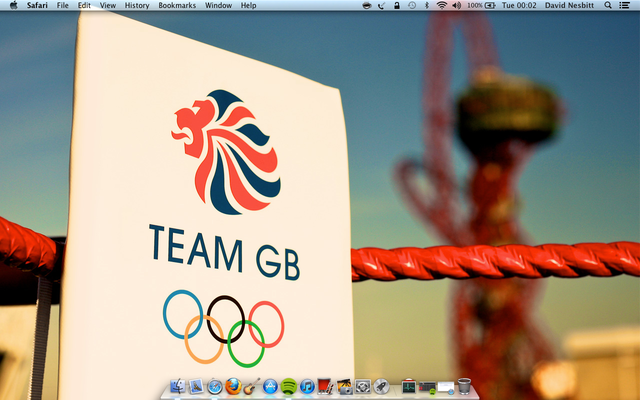This screenshot has width=640, height=400.
Task: Click the padlock icon in menu bar
Action: [397, 5]
